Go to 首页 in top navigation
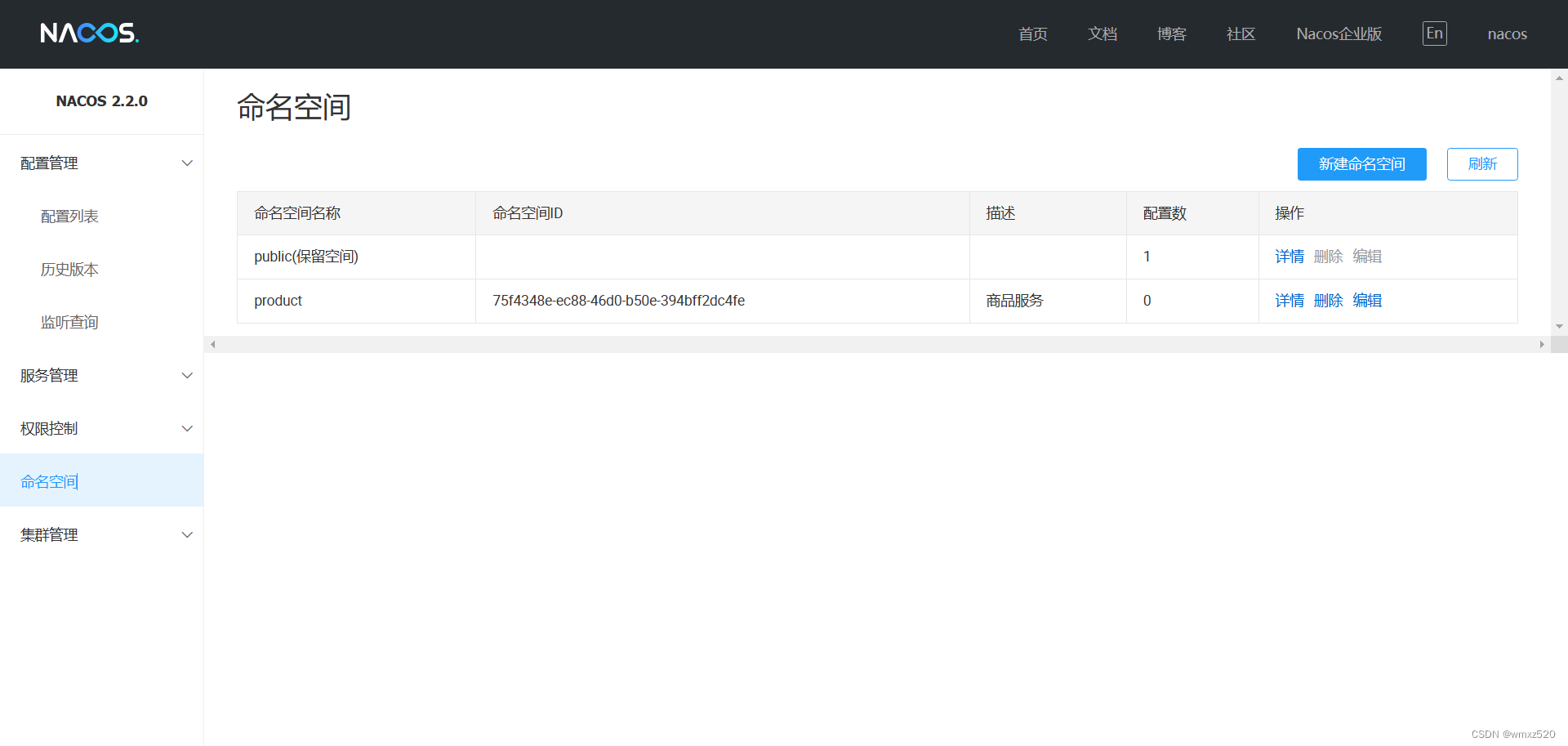This screenshot has height=746, width=1568. pyautogui.click(x=1033, y=34)
